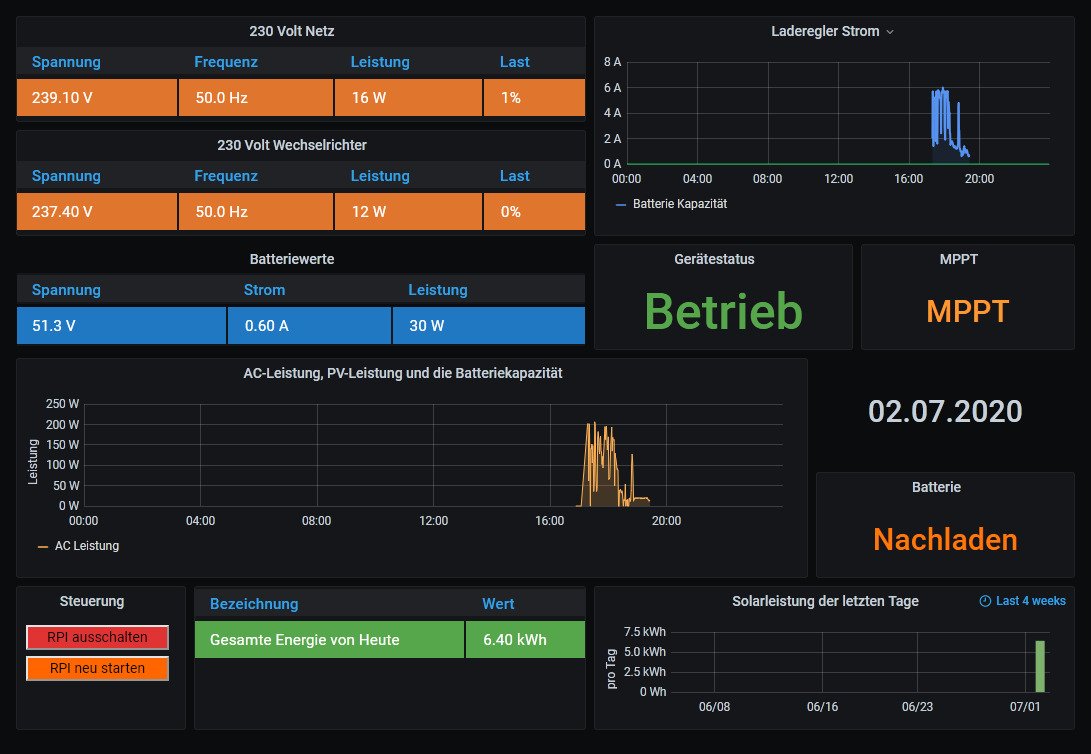The width and height of the screenshot is (1091, 754).
Task: Expand the chevron next to Laderegler Strom
Action: pos(890,32)
